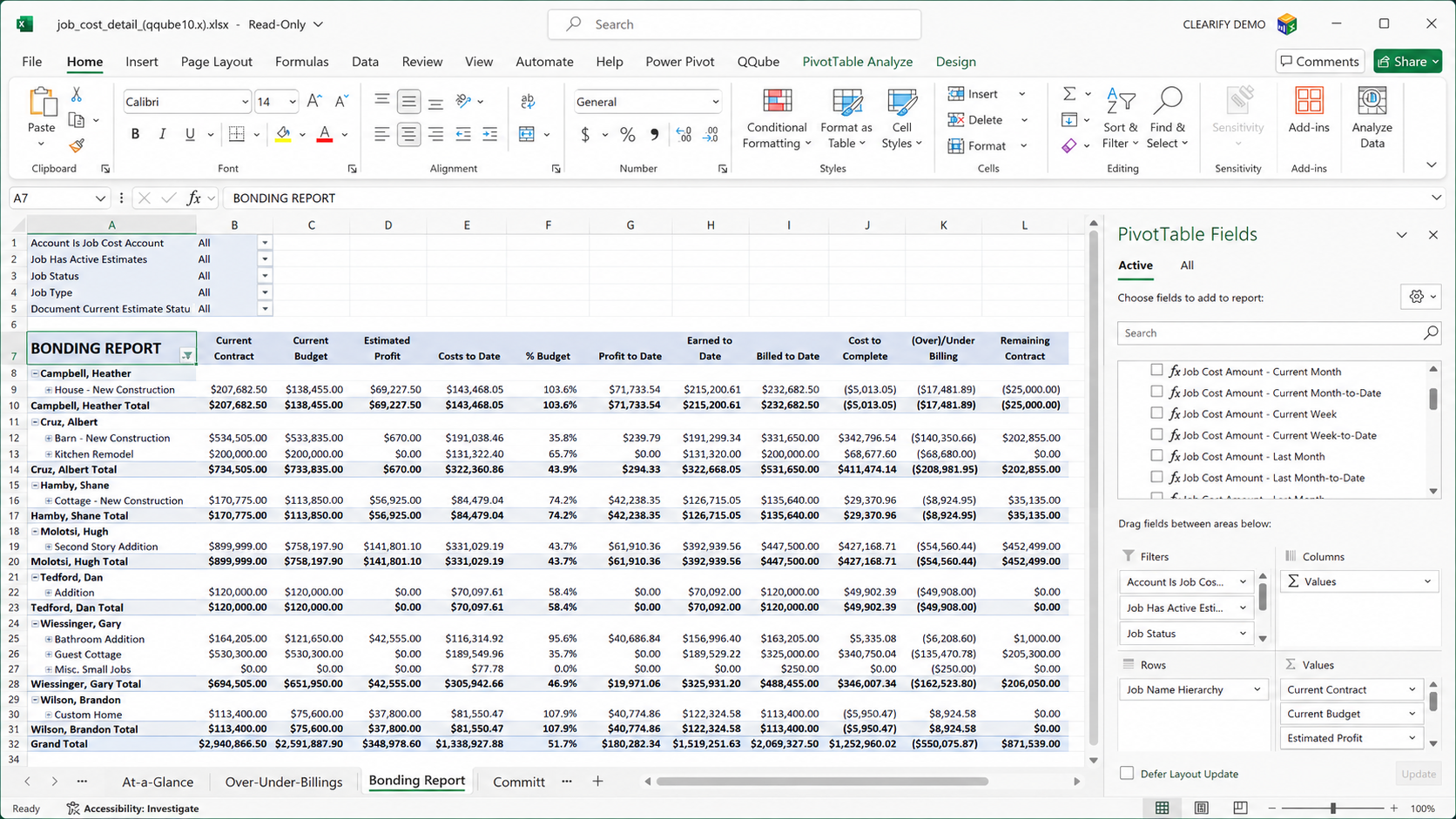Open Find & Select
Screen dimensions: 1456x819
1167,119
